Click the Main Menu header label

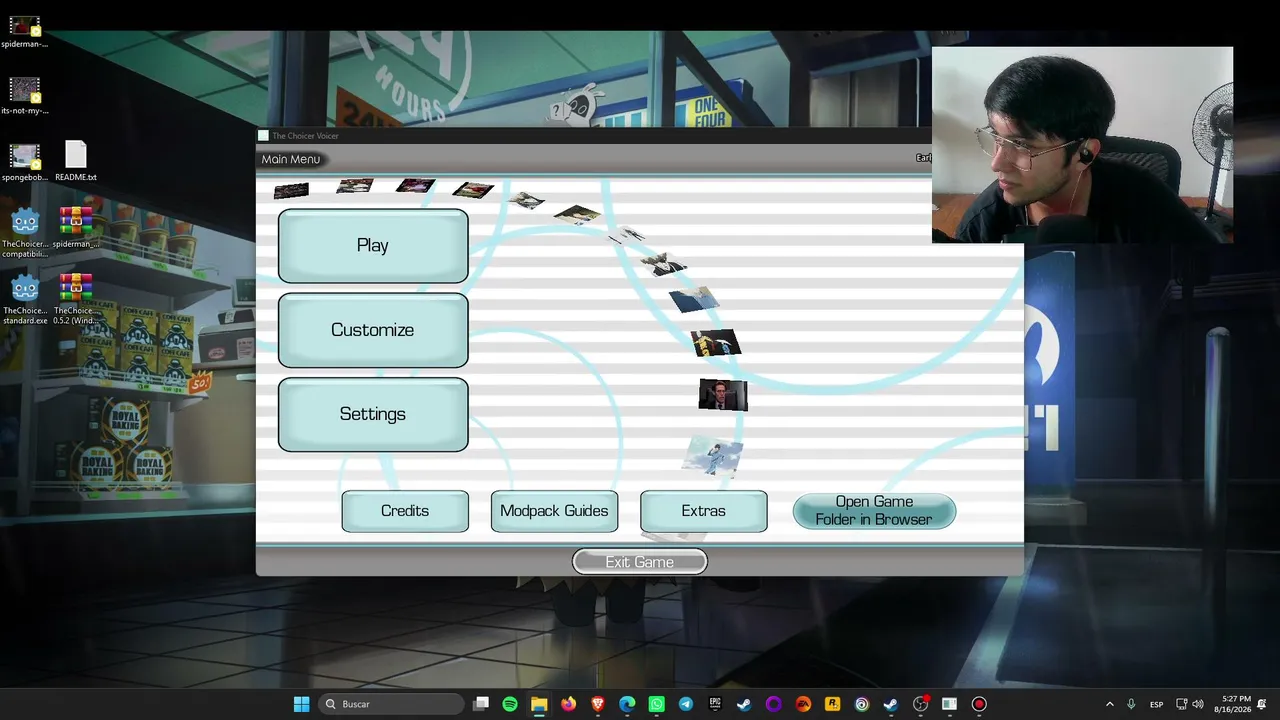click(x=291, y=159)
